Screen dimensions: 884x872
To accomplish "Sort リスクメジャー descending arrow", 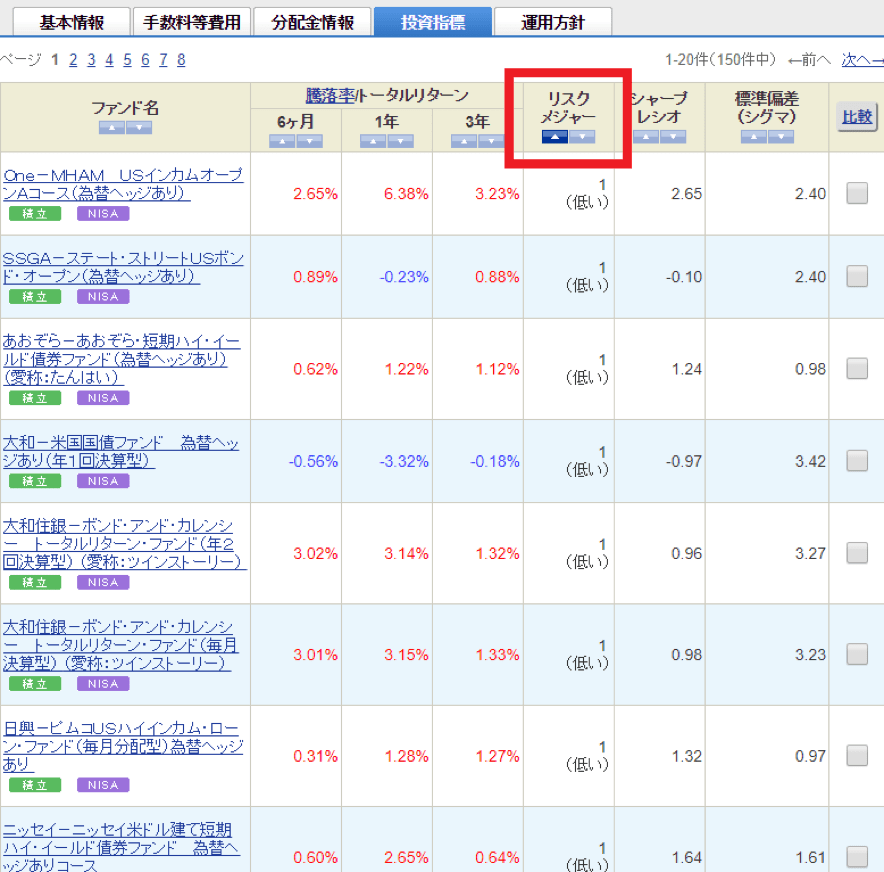I will 582,137.
